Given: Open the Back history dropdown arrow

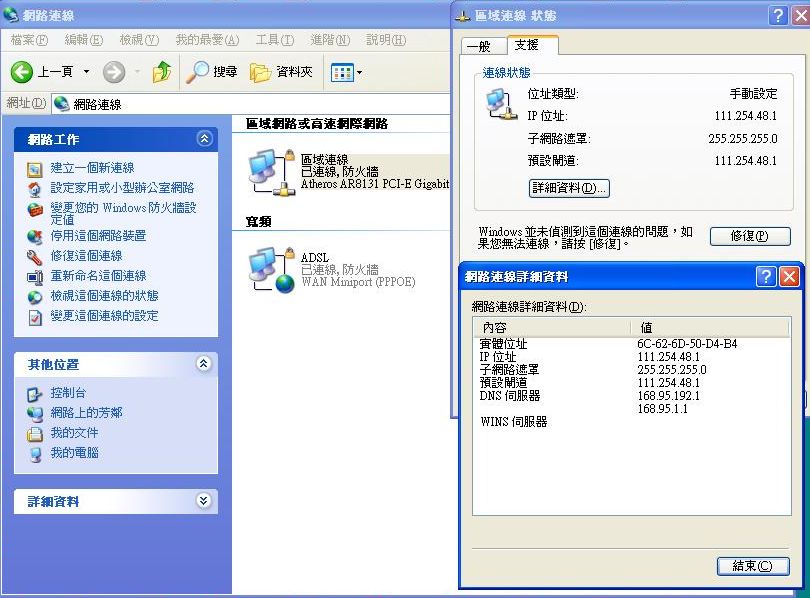Looking at the screenshot, I should tap(86, 71).
